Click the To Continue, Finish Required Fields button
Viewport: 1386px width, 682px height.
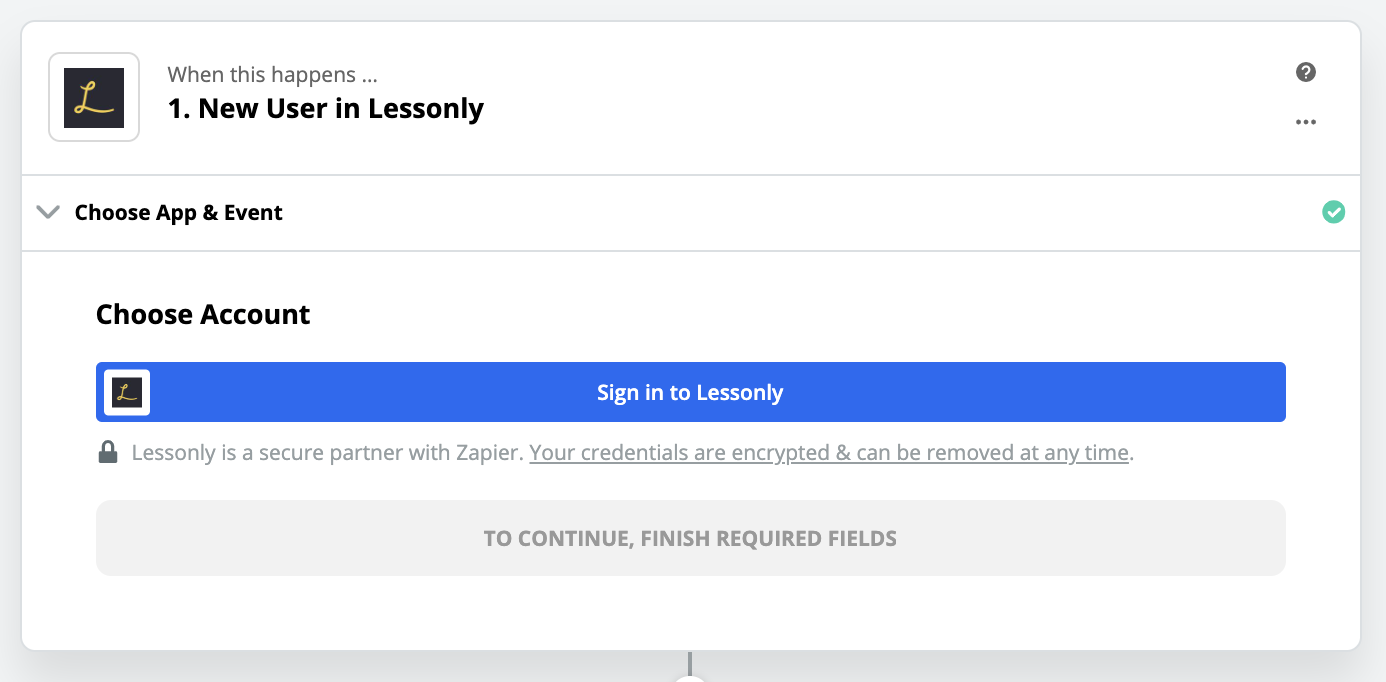690,538
